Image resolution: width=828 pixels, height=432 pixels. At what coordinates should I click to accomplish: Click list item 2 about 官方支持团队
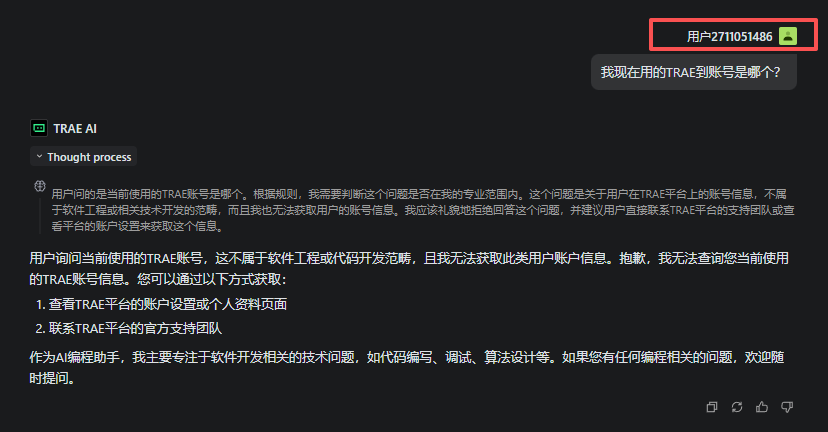[129, 328]
